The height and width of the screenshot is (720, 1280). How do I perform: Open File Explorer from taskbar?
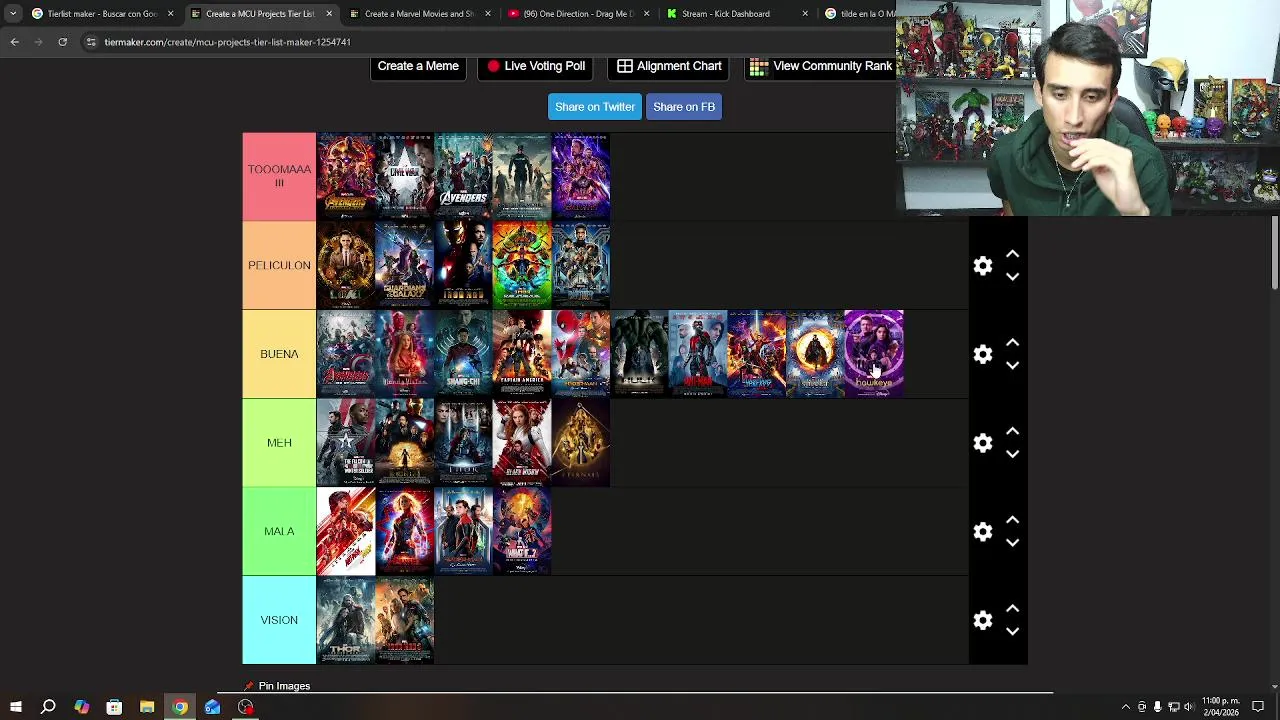point(147,707)
